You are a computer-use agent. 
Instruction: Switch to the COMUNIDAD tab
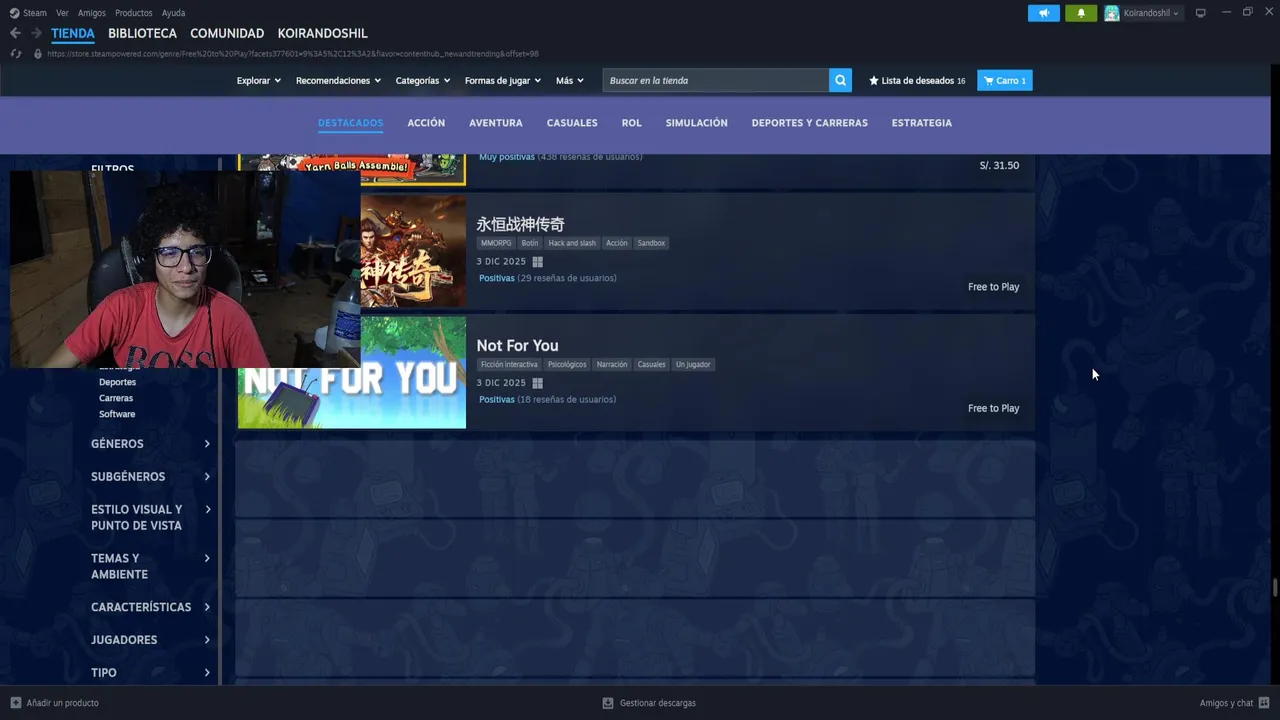tap(227, 33)
